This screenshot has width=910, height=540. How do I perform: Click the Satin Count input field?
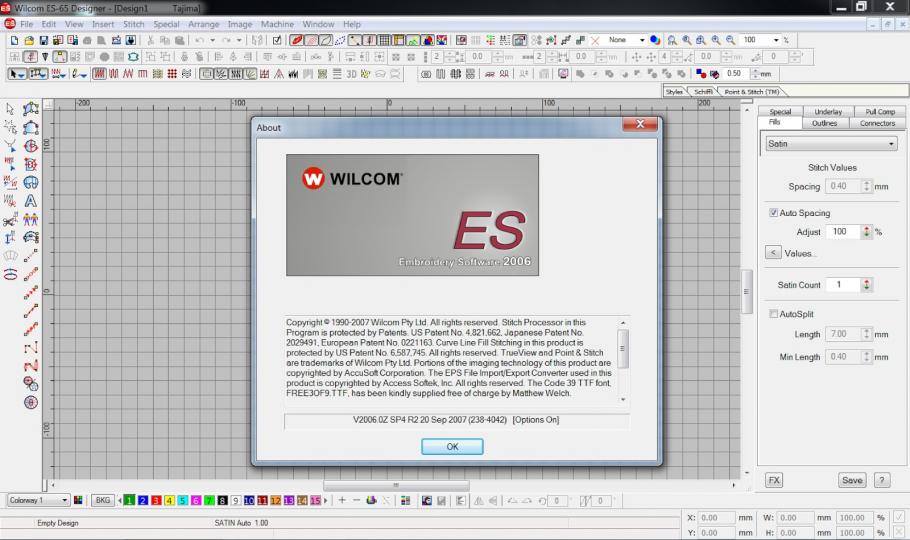[844, 285]
